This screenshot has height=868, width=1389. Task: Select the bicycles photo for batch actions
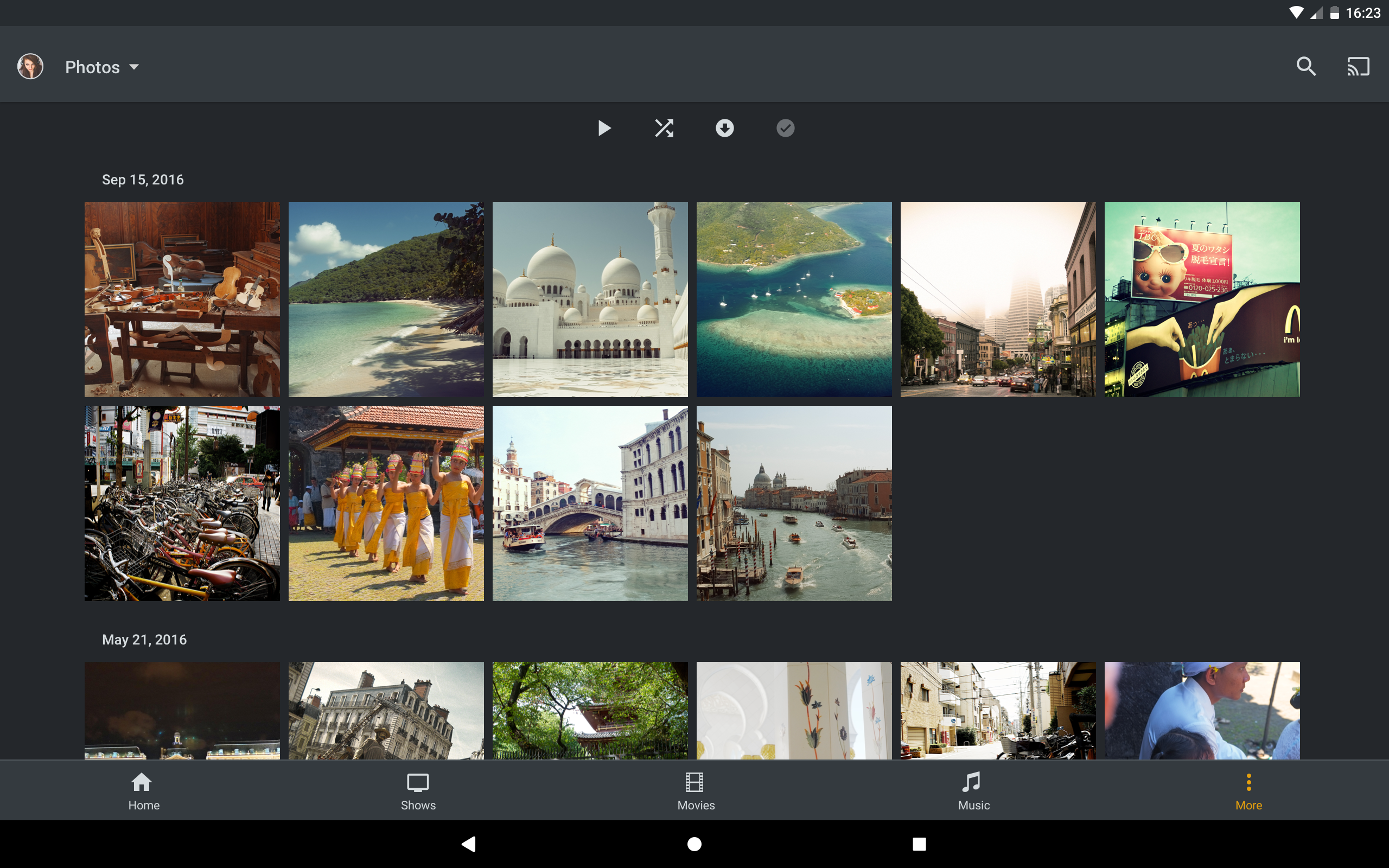click(182, 503)
